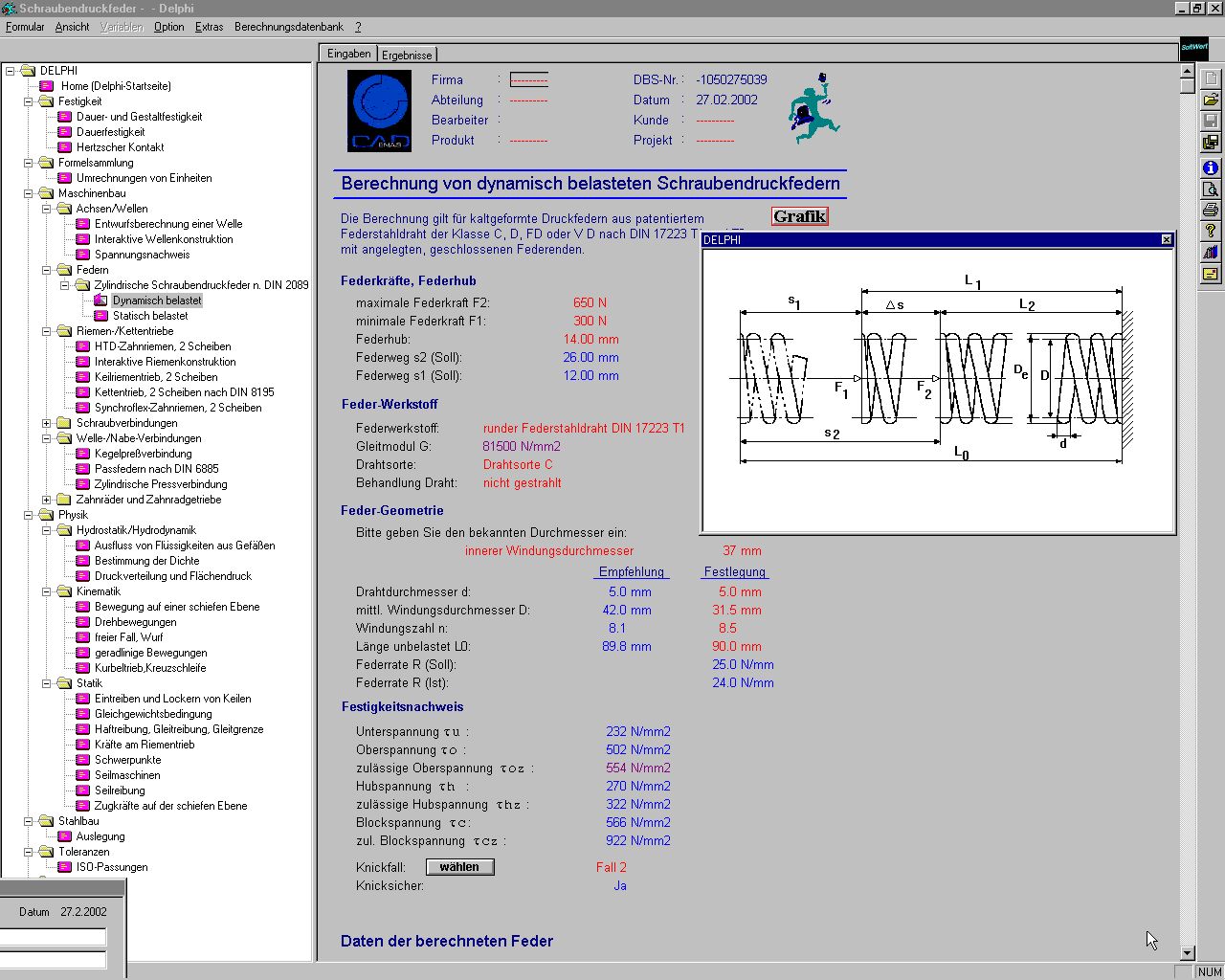
Task: Click the vertical scrollbar up arrow
Action: (x=1187, y=71)
